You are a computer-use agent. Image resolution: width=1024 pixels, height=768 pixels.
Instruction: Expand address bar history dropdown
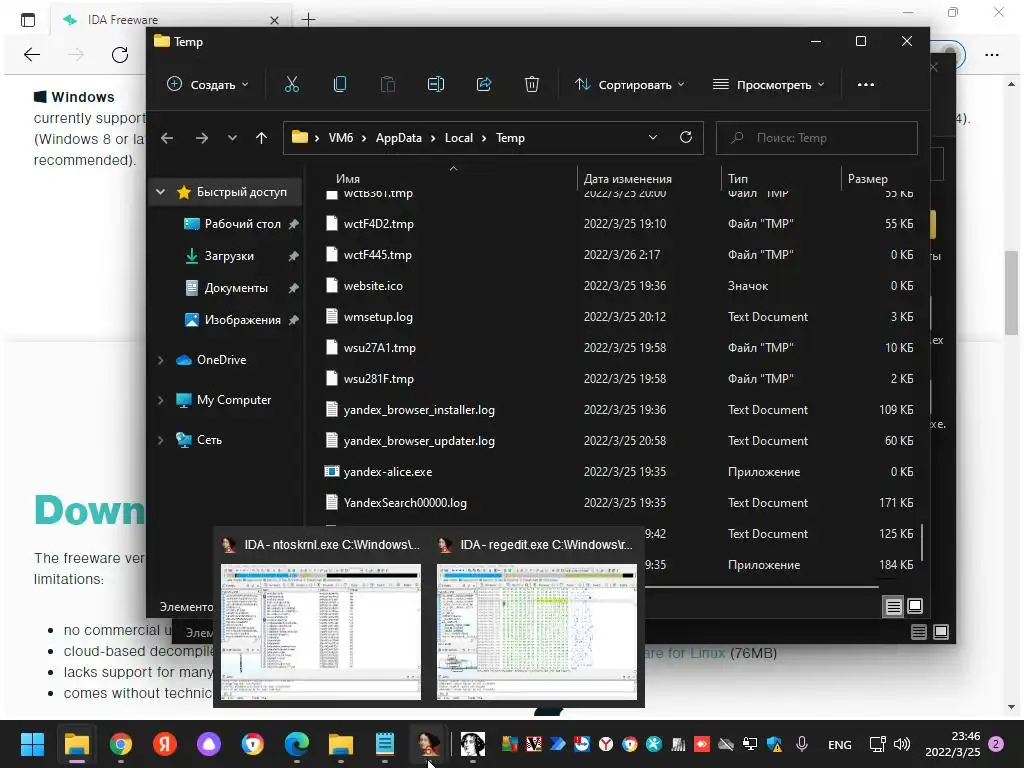(652, 137)
